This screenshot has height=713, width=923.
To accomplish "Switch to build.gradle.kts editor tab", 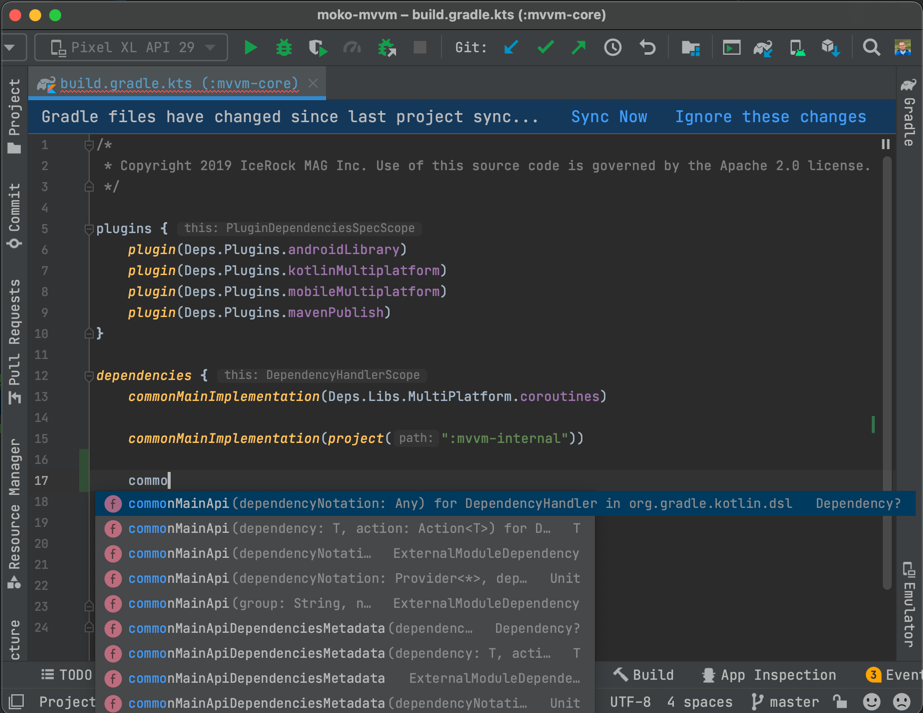I will pyautogui.click(x=178, y=83).
